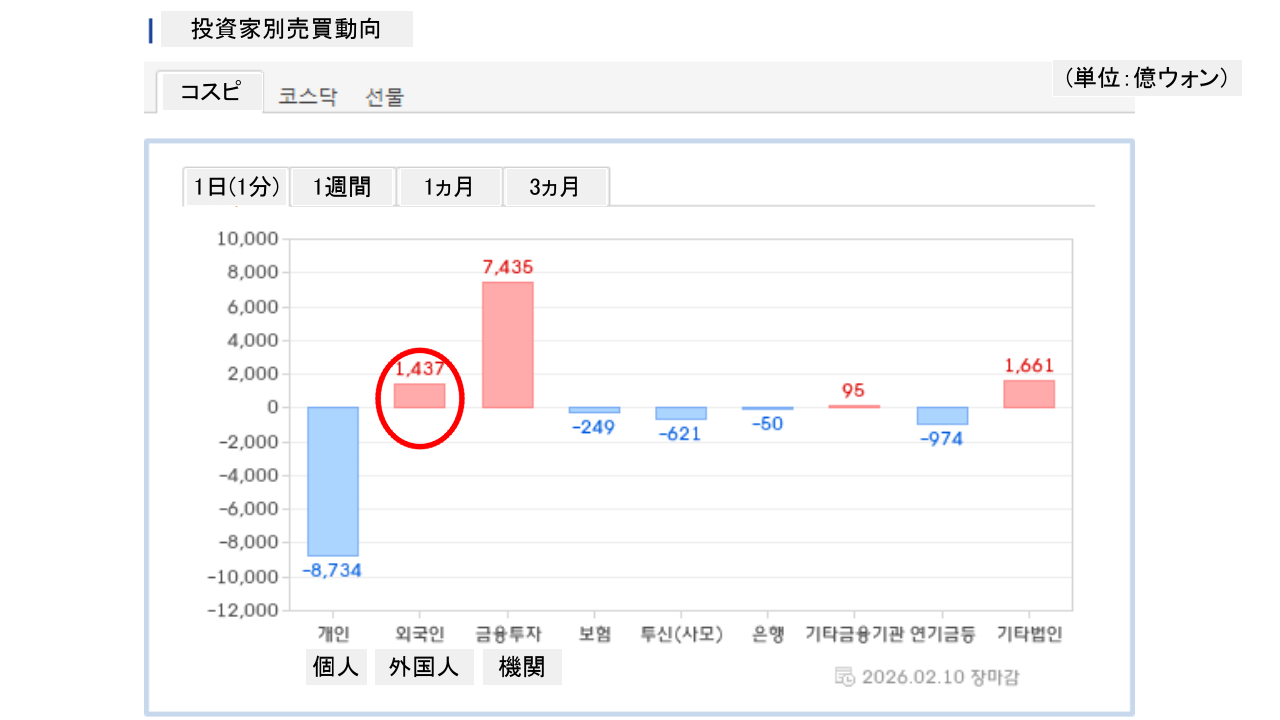Click the 투신(사모) bar labeled -621
The height and width of the screenshot is (720, 1280).
coord(681,413)
